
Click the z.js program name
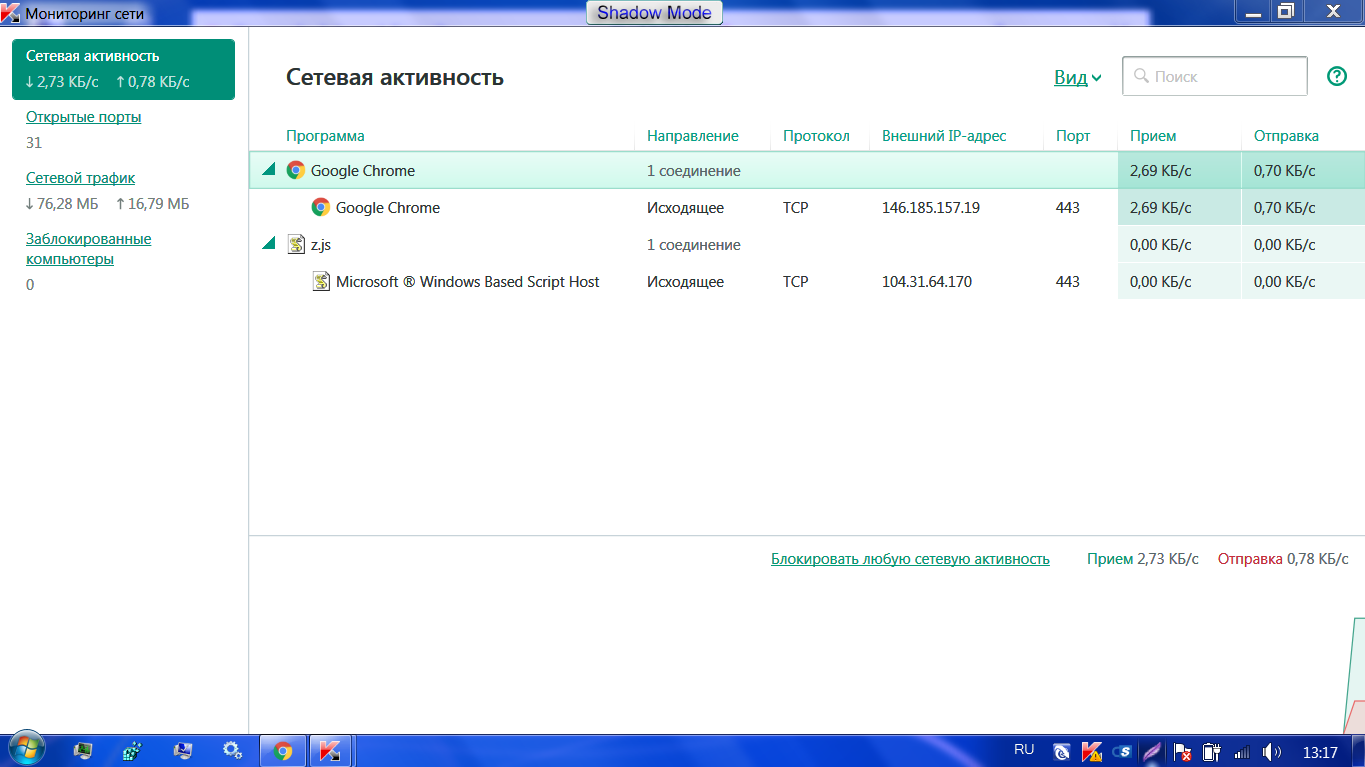321,245
